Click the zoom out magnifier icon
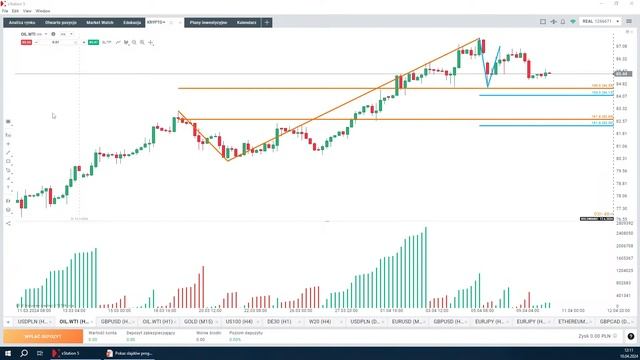Viewport: 640px width, 360px height. tap(134, 42)
